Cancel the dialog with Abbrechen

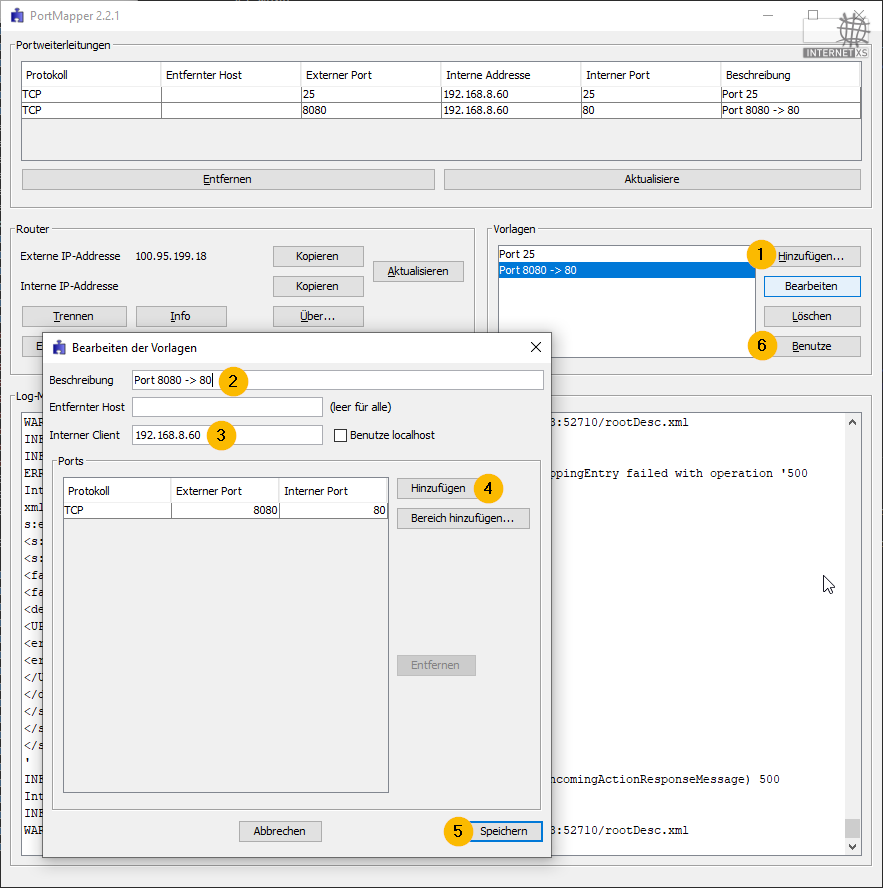click(x=280, y=831)
